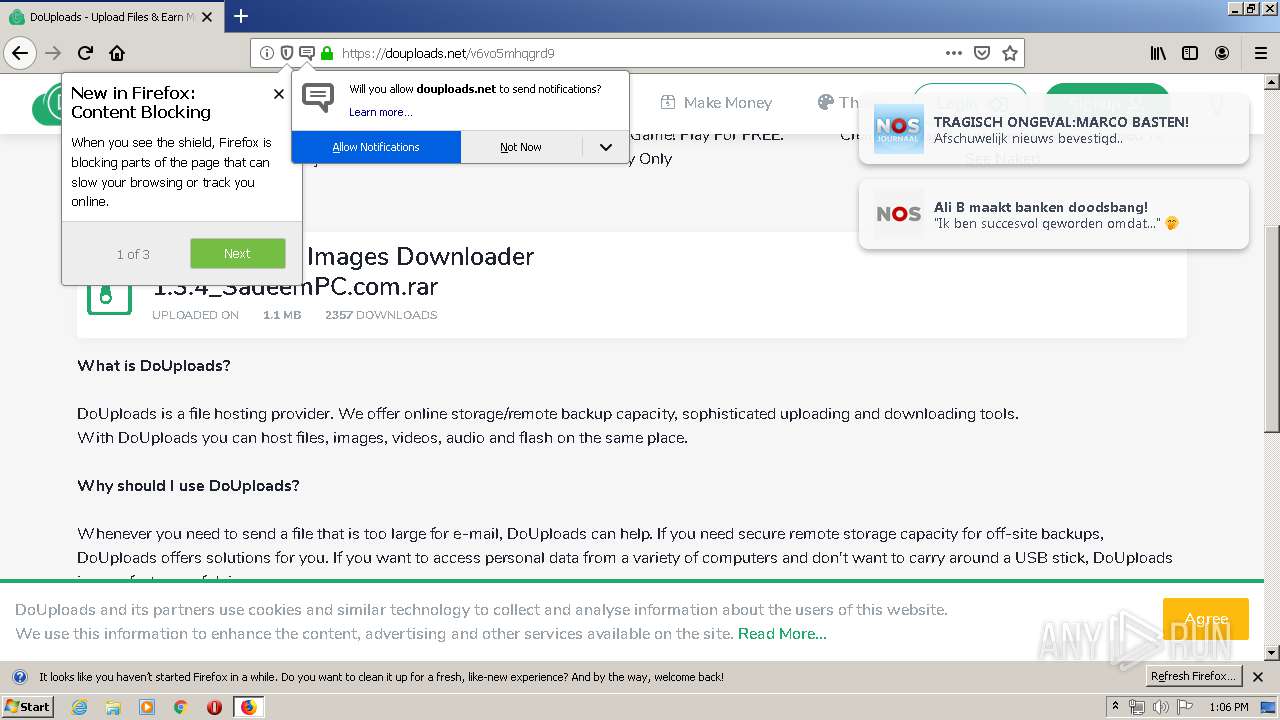This screenshot has width=1280, height=720.
Task: Click the clock showing 1:06 PM
Action: tap(1228, 707)
